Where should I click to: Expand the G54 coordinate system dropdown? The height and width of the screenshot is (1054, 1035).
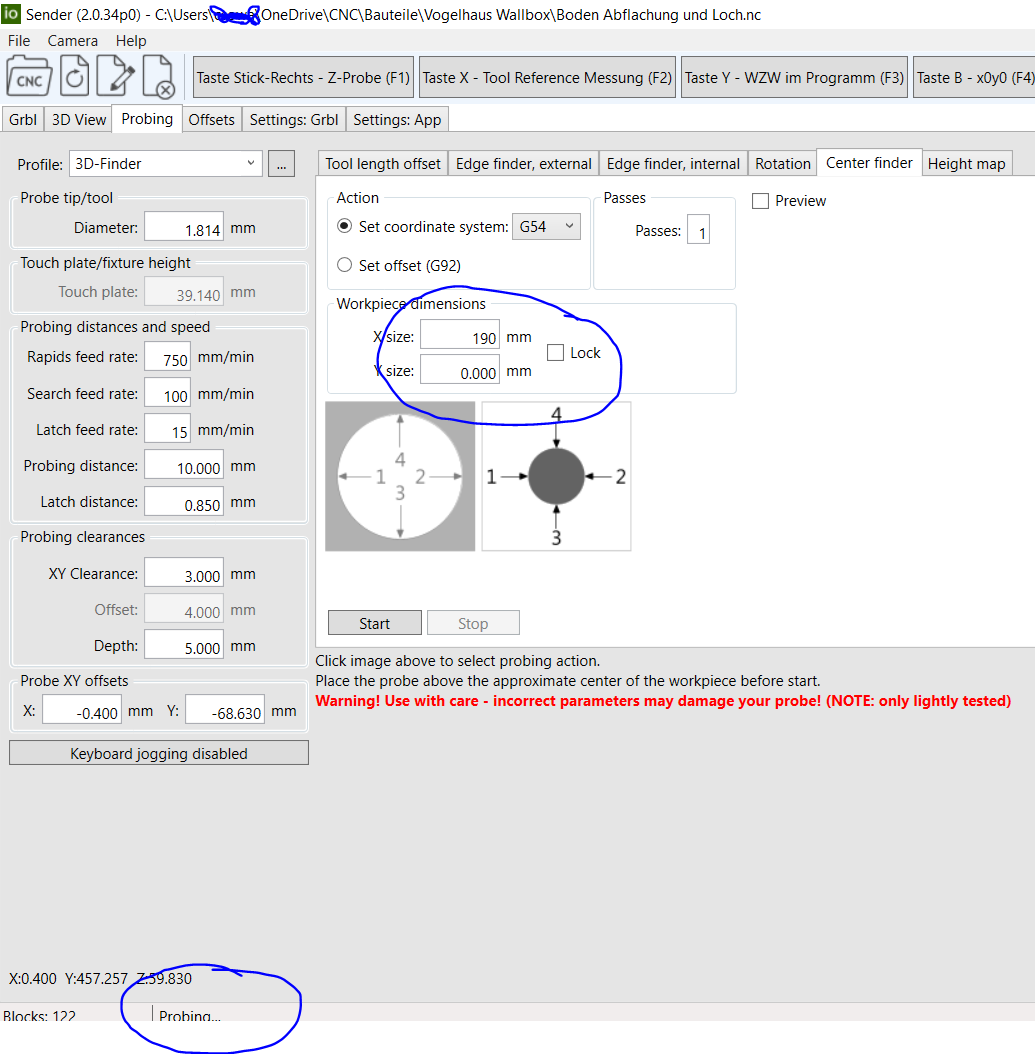point(546,227)
